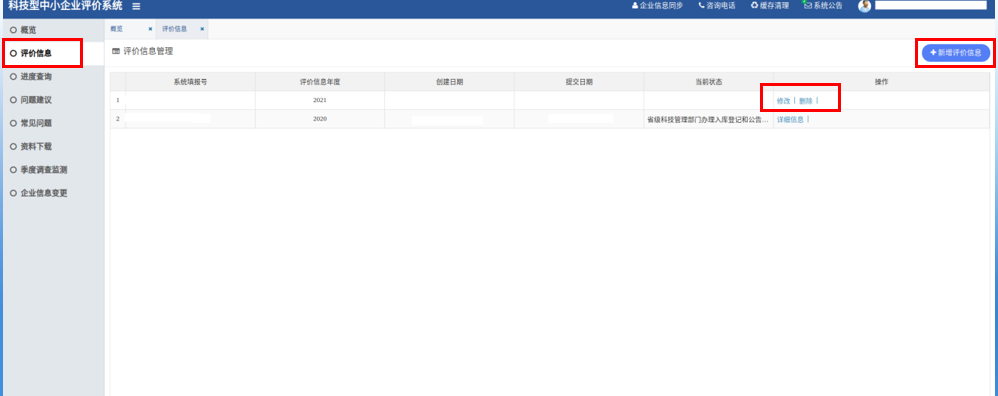Image resolution: width=998 pixels, height=396 pixels.
Task: Select the 2020 year cell
Action: [320, 119]
